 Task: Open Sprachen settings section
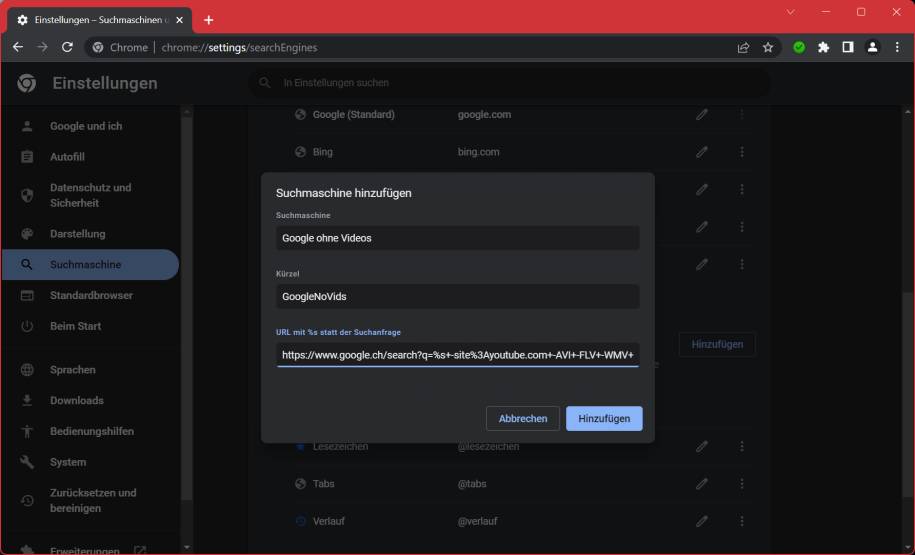(x=72, y=370)
